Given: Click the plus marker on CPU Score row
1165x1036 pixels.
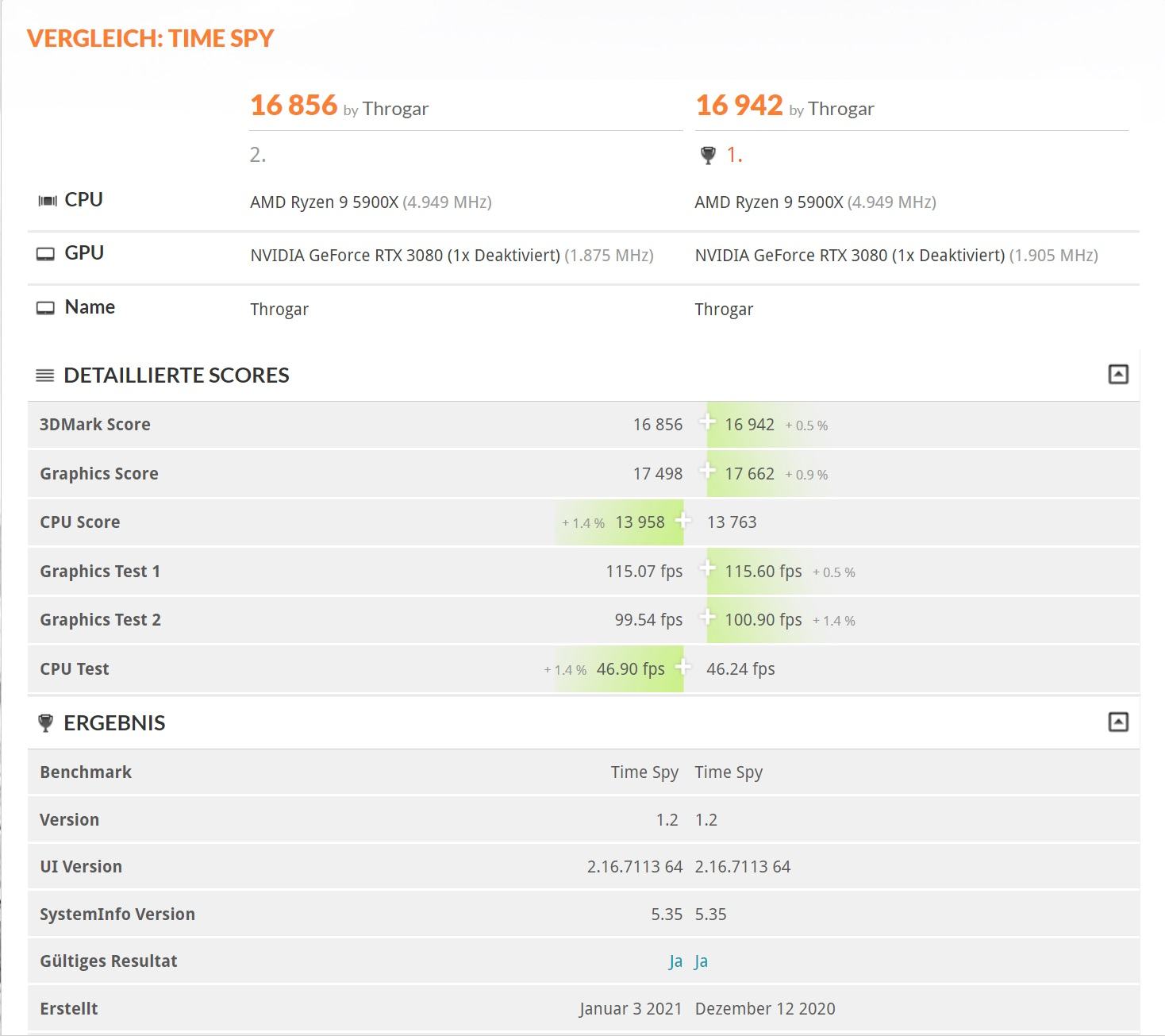Looking at the screenshot, I should click(682, 521).
